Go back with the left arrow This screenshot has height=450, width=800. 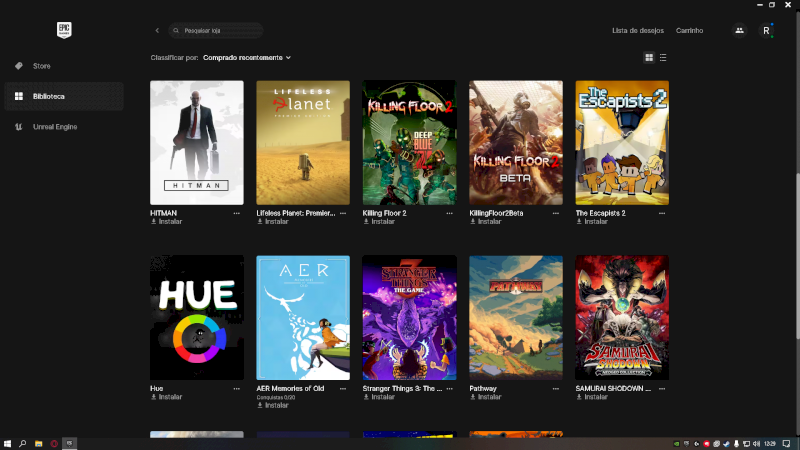tap(157, 31)
